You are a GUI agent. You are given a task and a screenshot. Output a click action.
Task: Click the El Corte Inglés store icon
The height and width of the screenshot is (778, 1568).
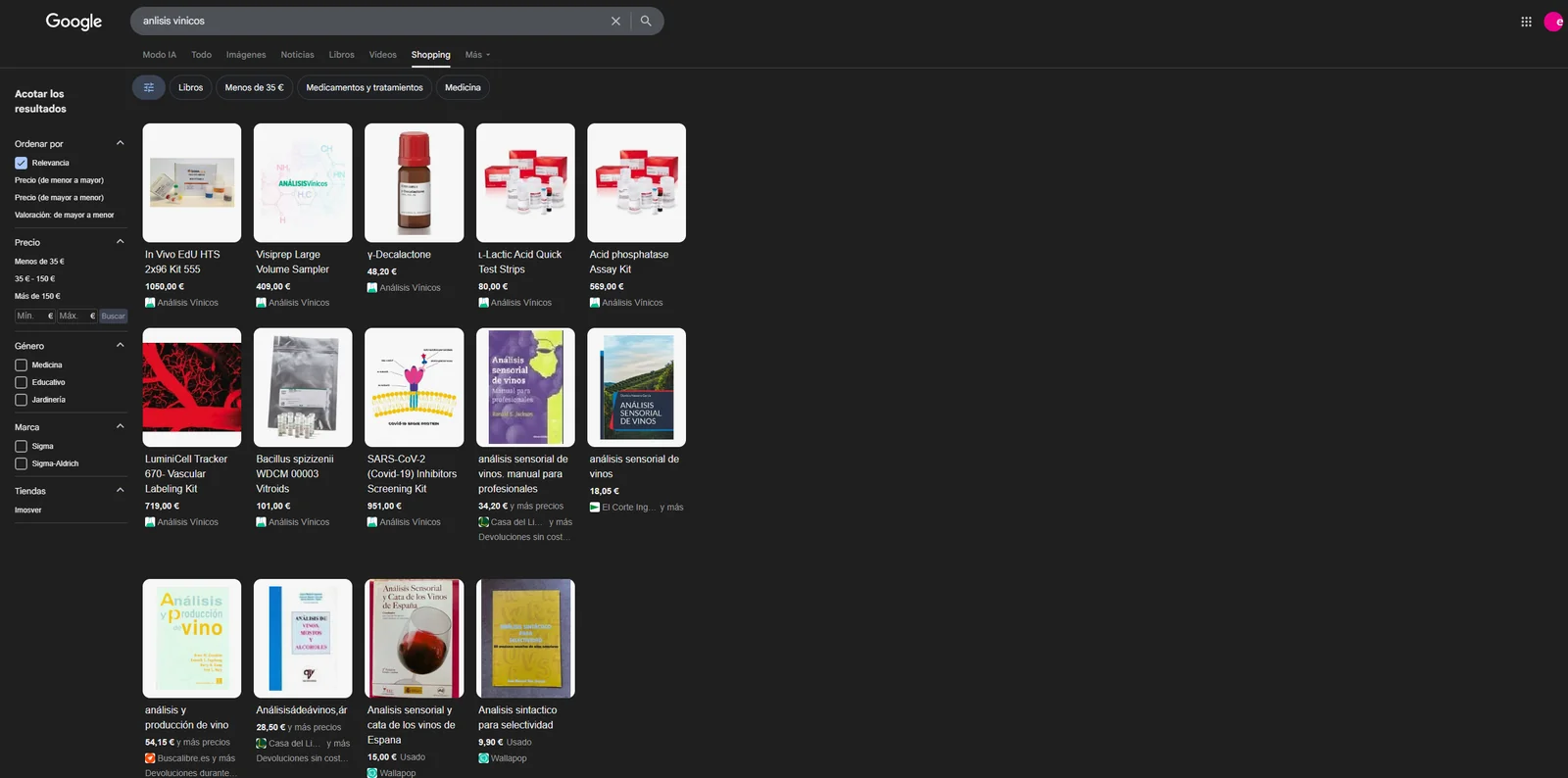(x=595, y=508)
